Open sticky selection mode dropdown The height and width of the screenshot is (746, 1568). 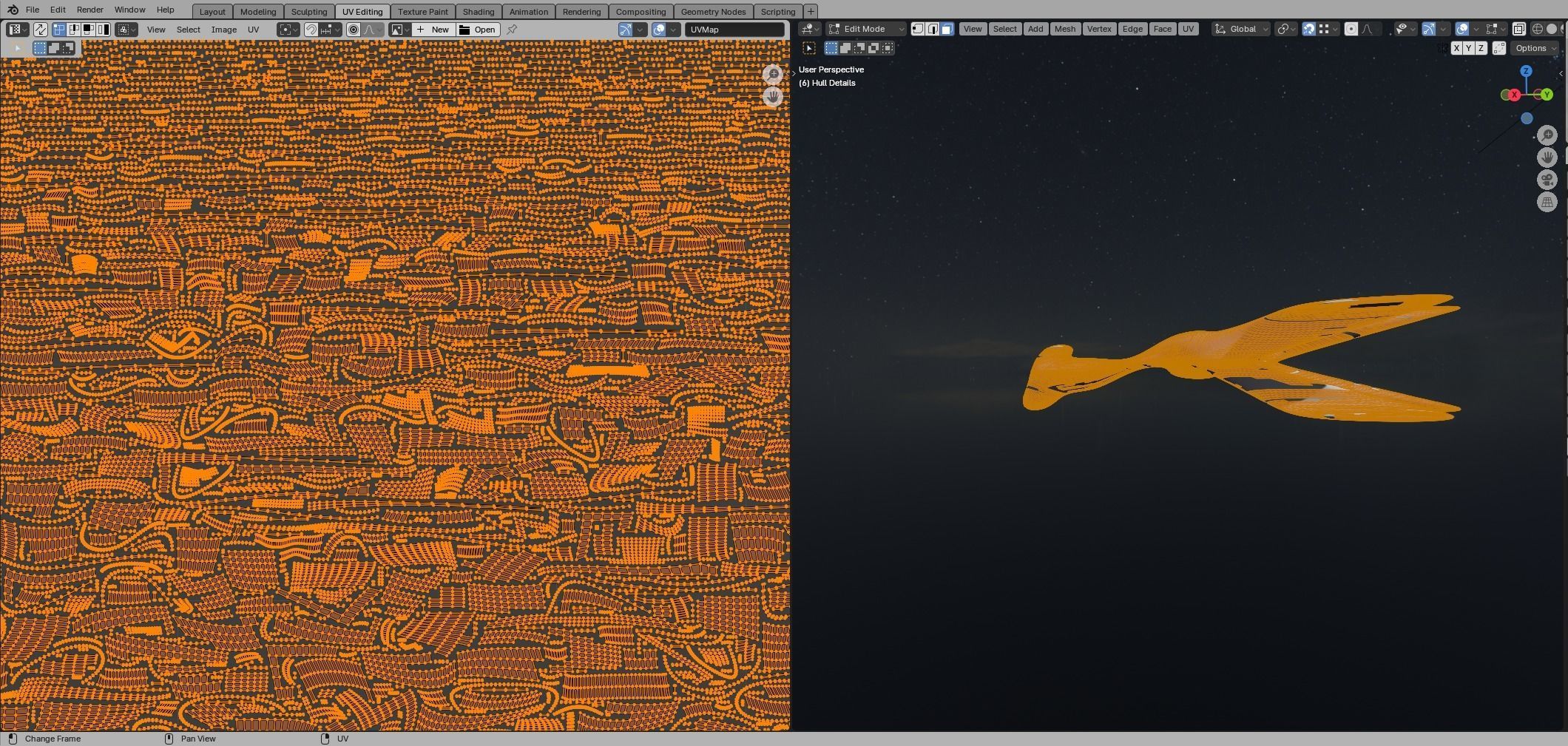126,30
